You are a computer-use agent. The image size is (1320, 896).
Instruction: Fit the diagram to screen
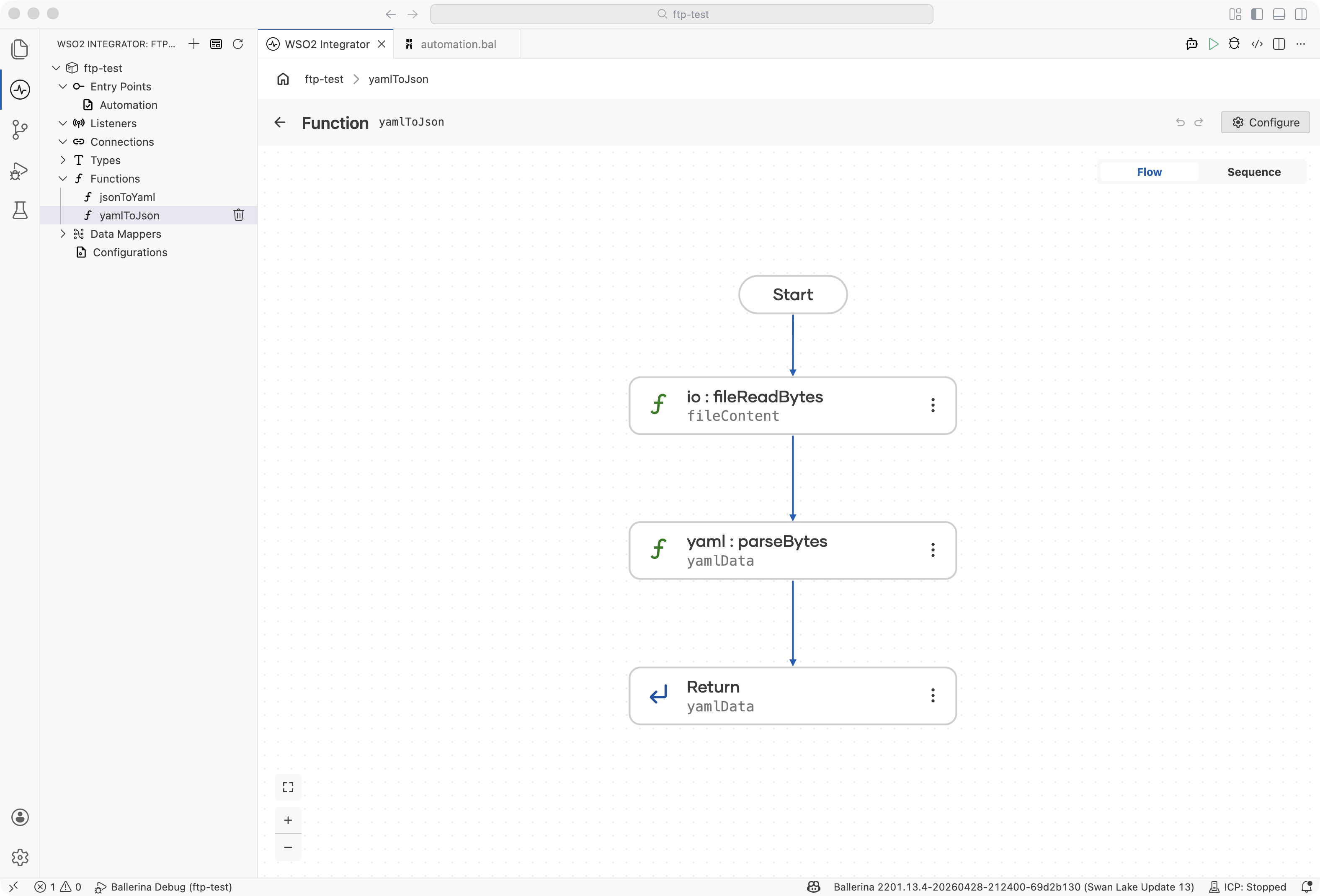point(288,787)
